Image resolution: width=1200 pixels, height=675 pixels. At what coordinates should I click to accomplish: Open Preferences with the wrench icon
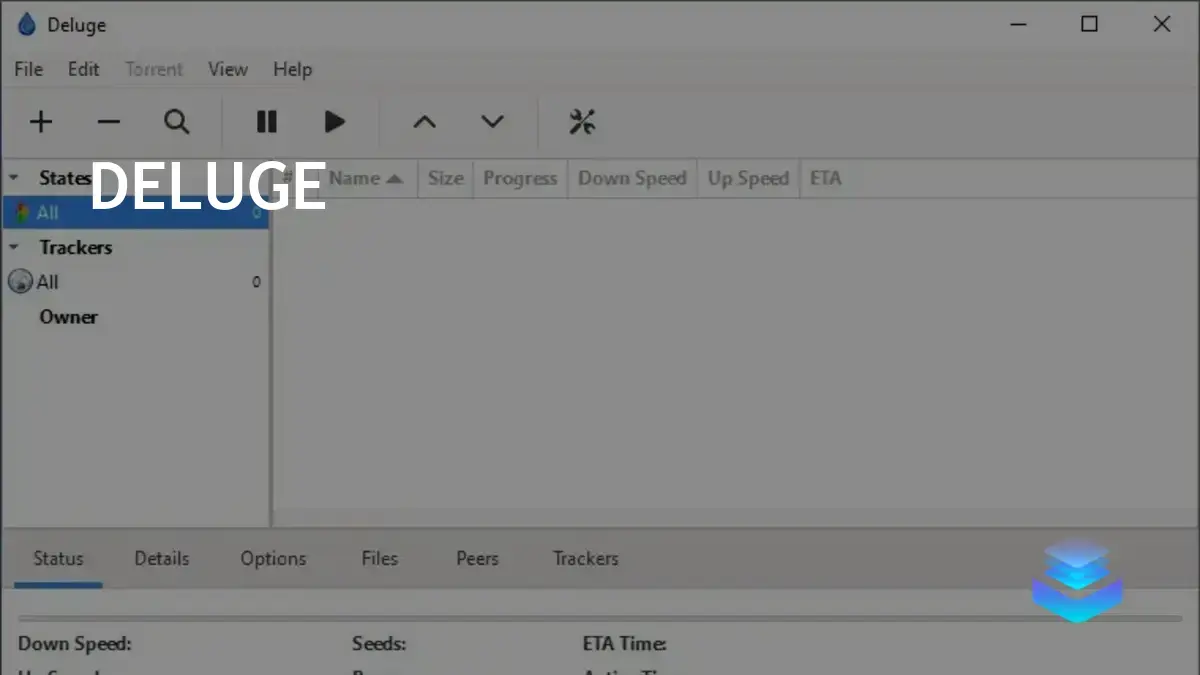(583, 121)
